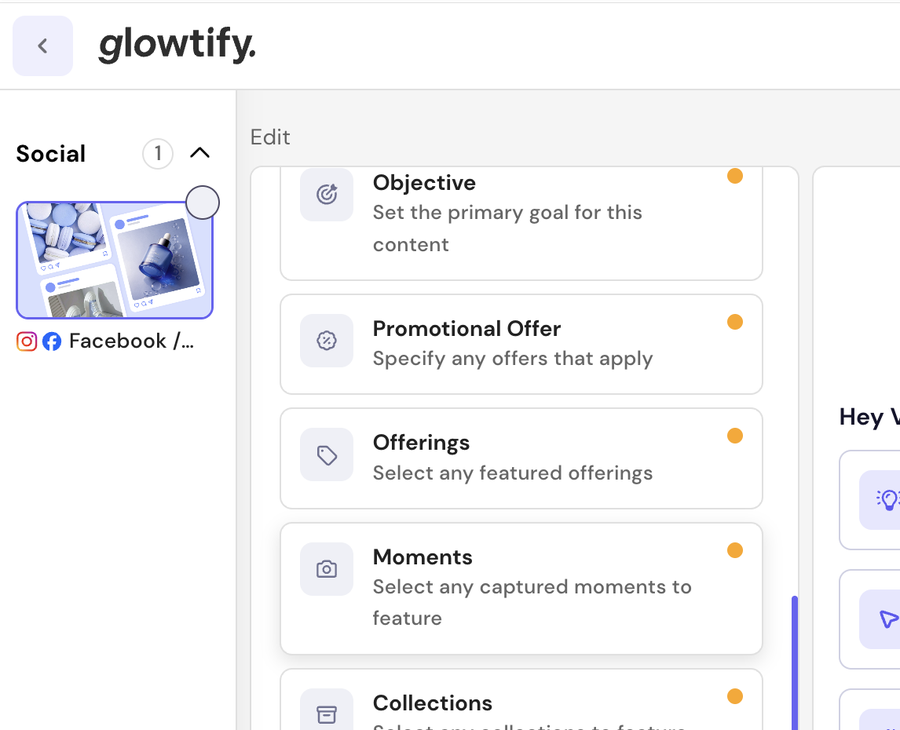Open the Promotional Offer card

[521, 344]
